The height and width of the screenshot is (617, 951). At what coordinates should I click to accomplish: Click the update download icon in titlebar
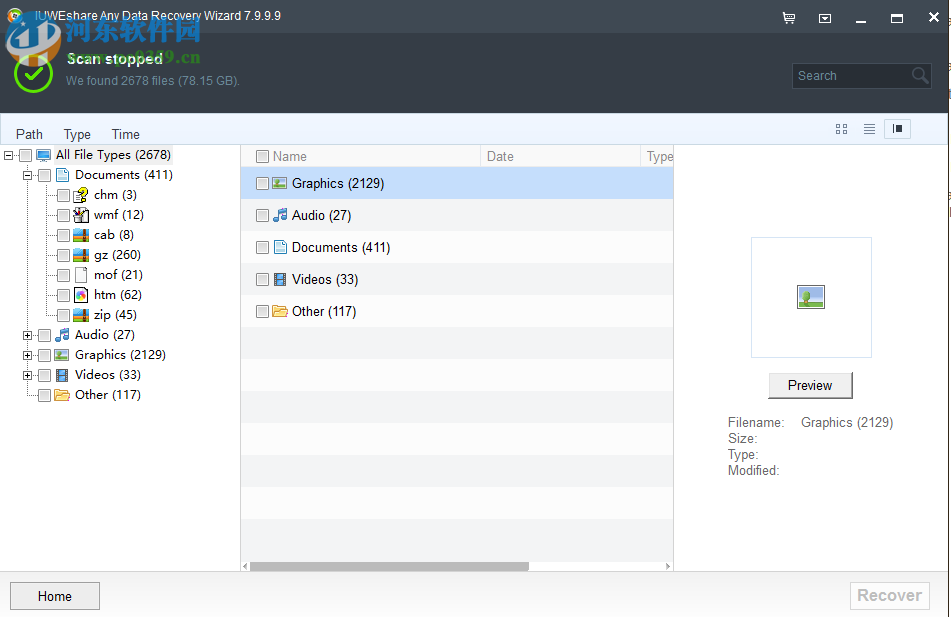pyautogui.click(x=825, y=17)
